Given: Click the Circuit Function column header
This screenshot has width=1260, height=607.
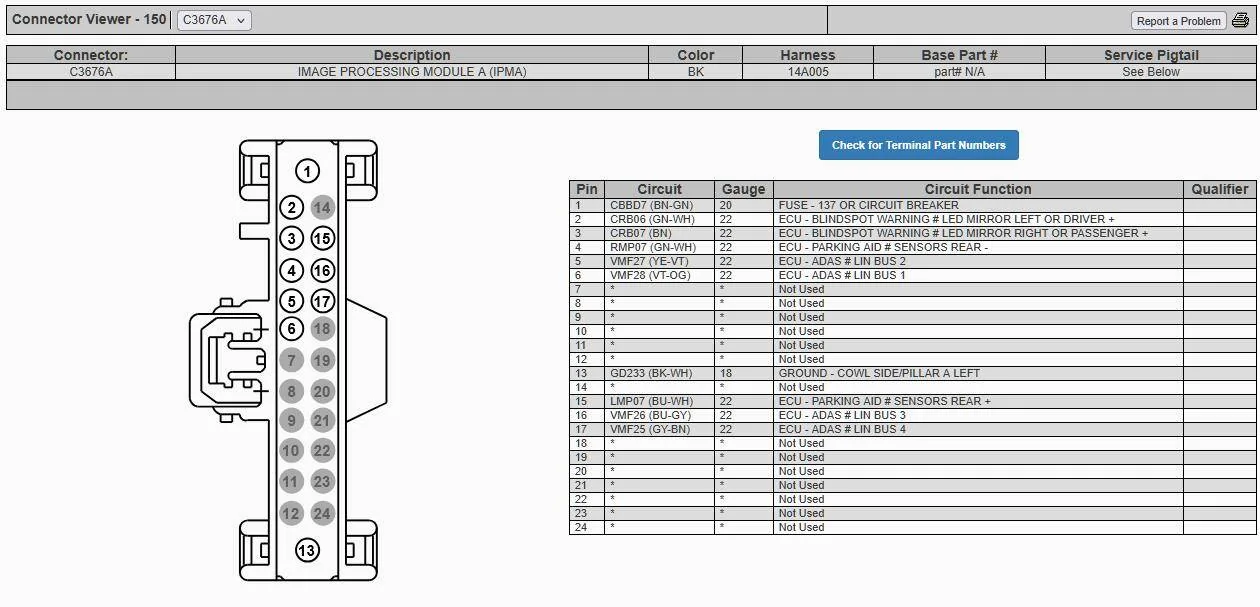Looking at the screenshot, I should 978,189.
